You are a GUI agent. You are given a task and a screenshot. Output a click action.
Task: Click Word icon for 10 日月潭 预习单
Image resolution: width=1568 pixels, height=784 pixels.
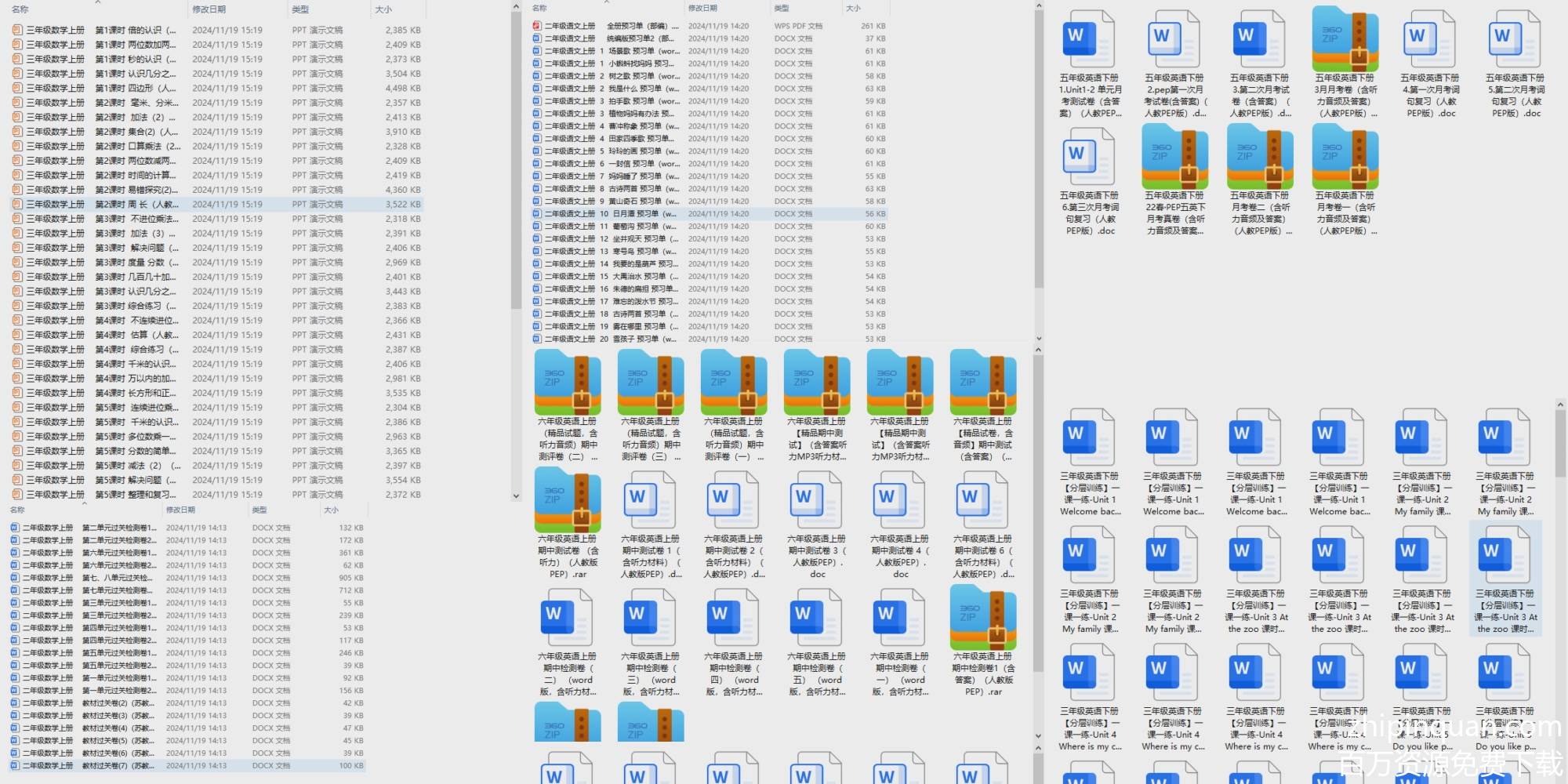(537, 214)
